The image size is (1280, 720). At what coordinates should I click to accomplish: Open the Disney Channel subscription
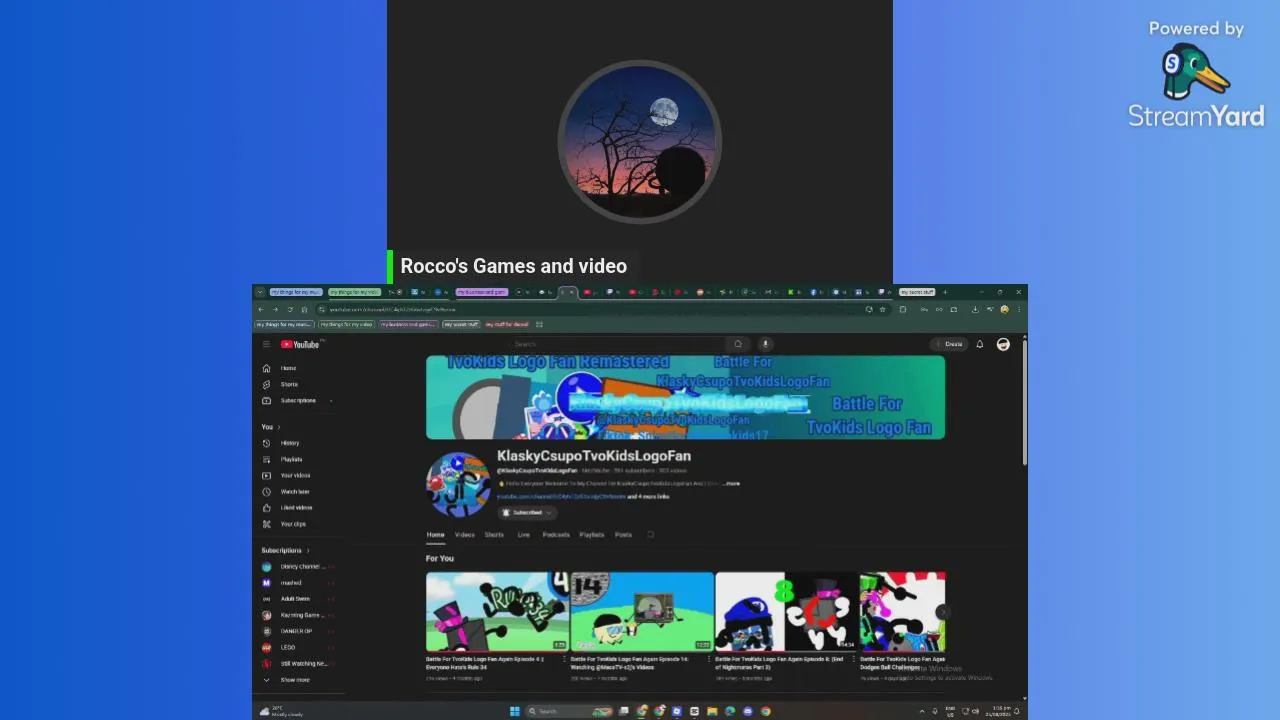point(296,566)
